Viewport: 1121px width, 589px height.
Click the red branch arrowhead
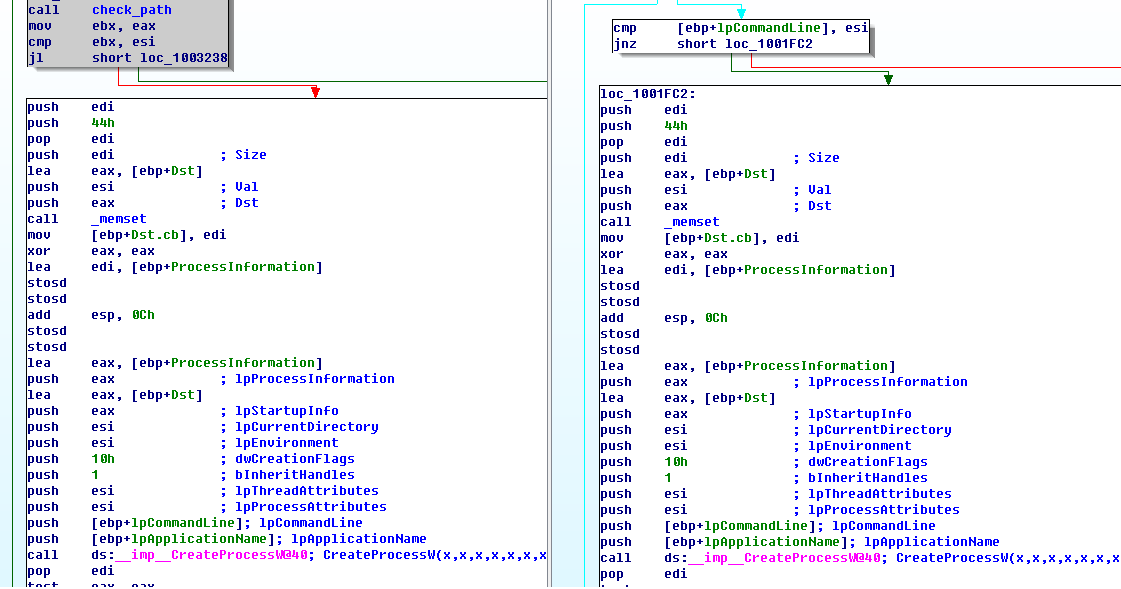pos(315,92)
